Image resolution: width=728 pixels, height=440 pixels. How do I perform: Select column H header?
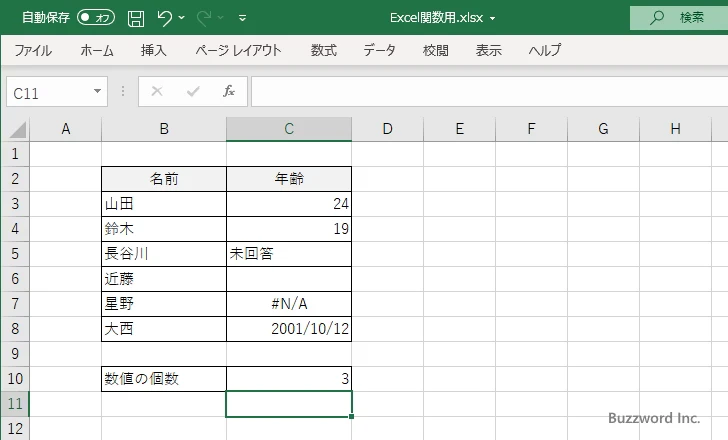click(676, 129)
